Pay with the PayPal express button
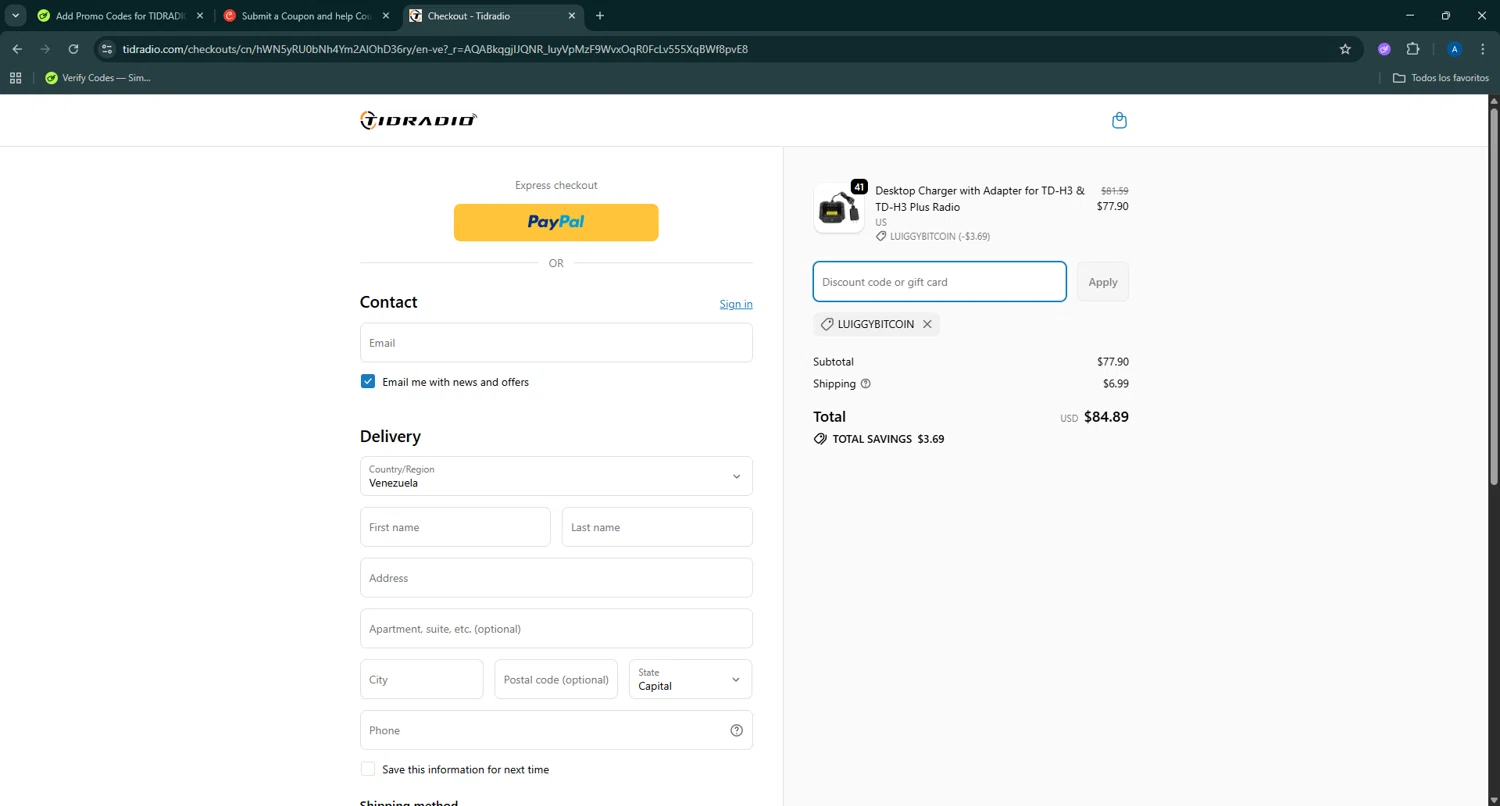 click(x=556, y=222)
